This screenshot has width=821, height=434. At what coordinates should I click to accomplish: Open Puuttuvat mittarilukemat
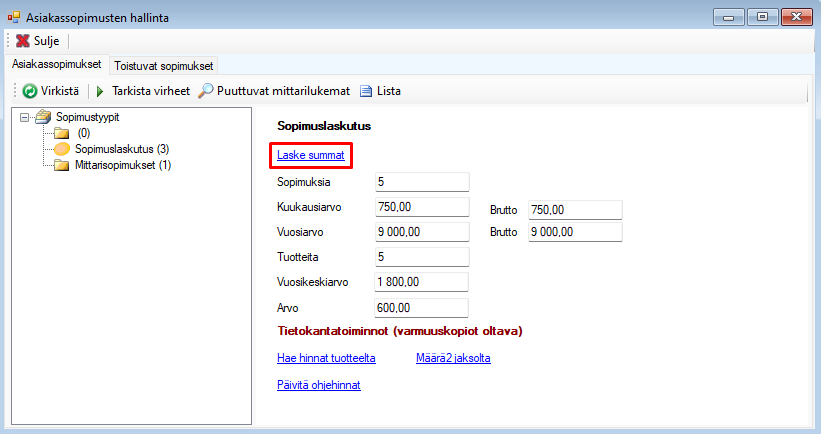[x=283, y=91]
